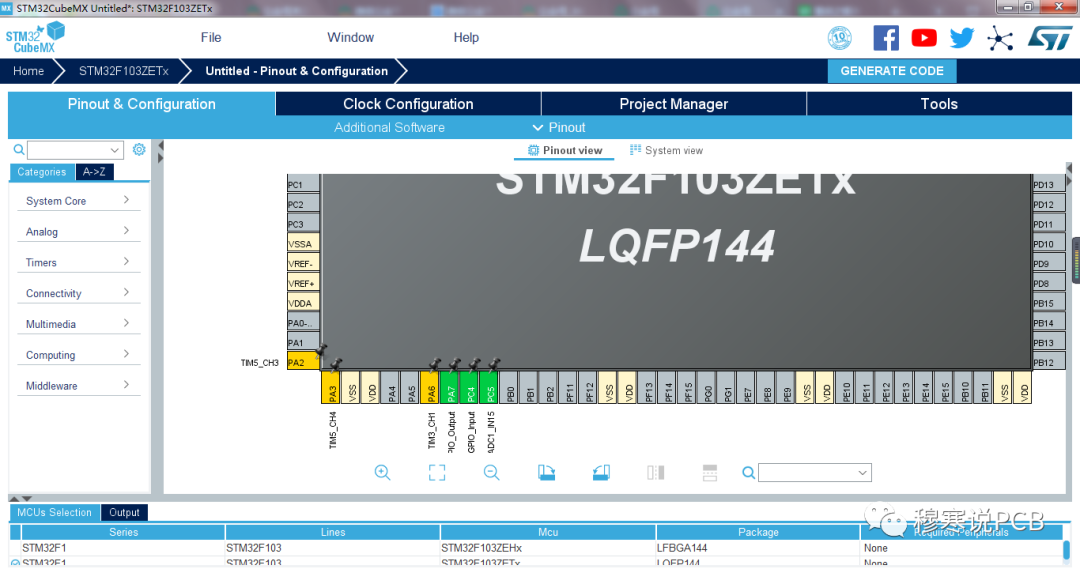The image size is (1080, 569).
Task: Click the ST logo icon
Action: [1050, 38]
